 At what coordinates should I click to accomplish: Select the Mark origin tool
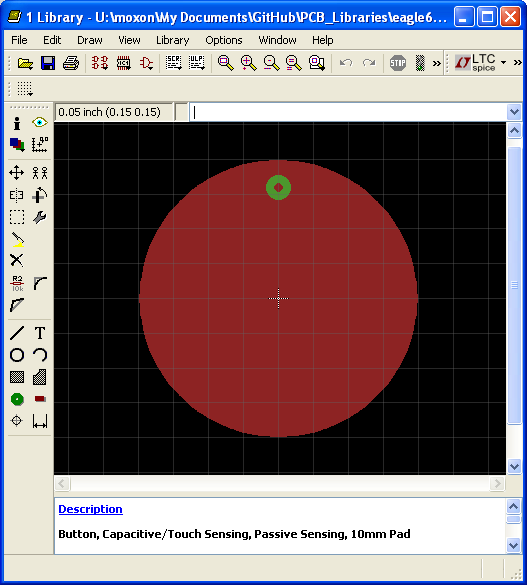point(40,145)
